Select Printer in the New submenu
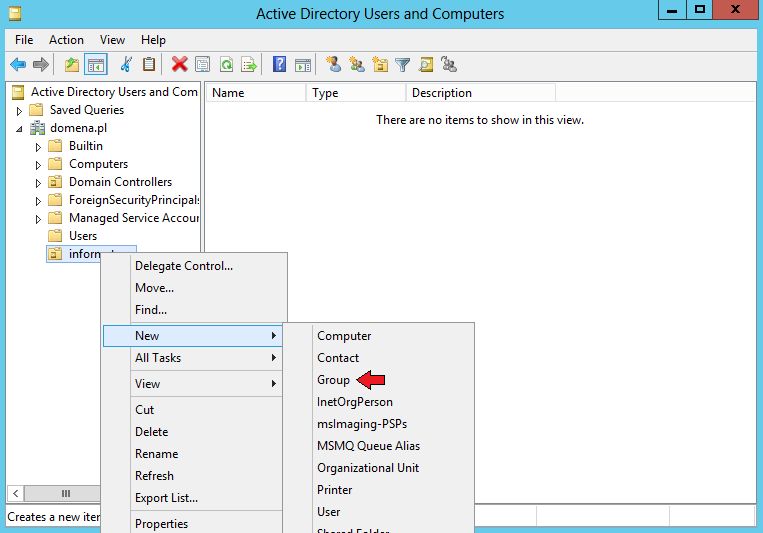Image resolution: width=763 pixels, height=533 pixels. (334, 490)
